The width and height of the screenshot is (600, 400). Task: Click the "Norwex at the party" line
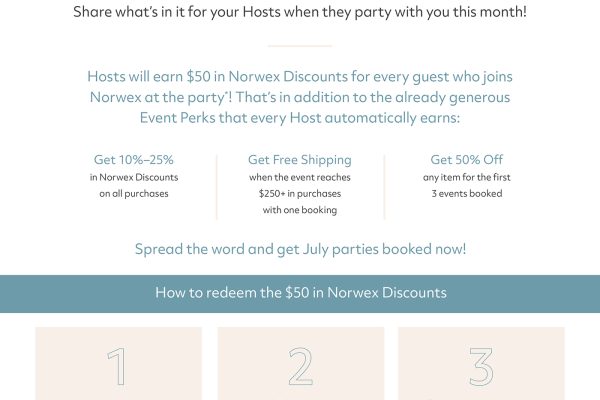pos(300,97)
